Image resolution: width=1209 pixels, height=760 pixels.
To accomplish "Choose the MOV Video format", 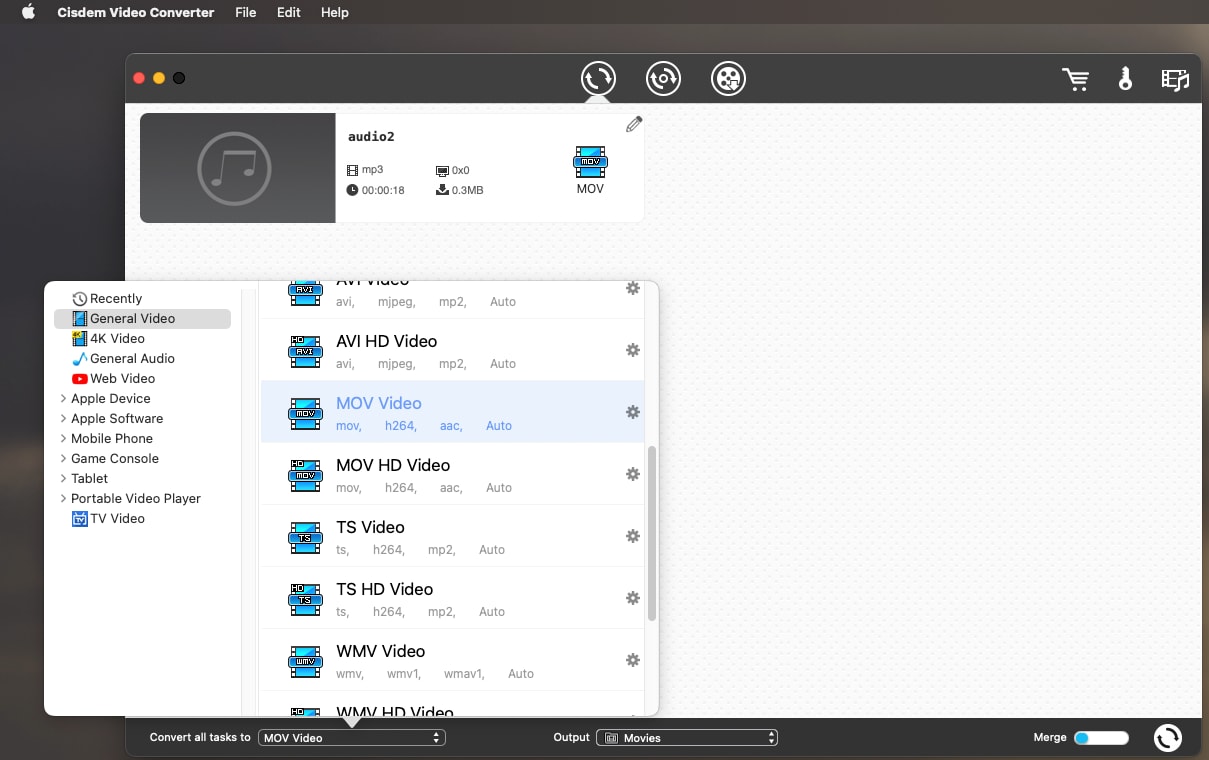I will 452,412.
